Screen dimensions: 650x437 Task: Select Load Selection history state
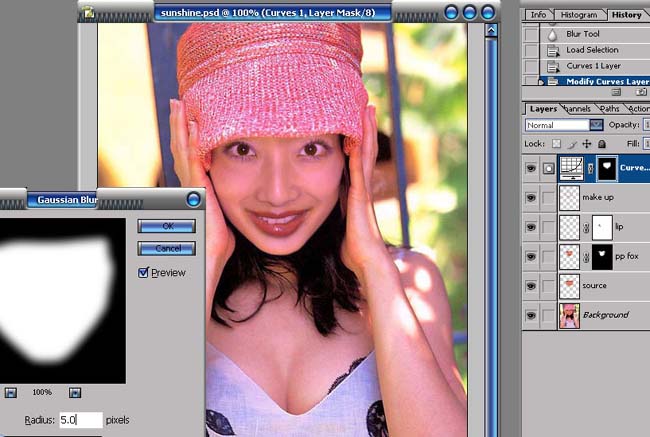[x=592, y=50]
